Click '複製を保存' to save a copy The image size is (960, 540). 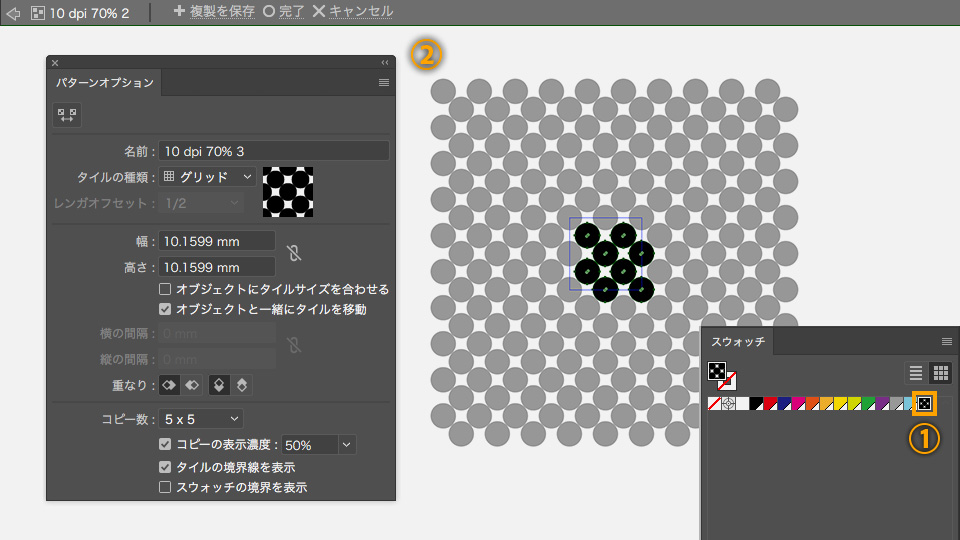222,12
